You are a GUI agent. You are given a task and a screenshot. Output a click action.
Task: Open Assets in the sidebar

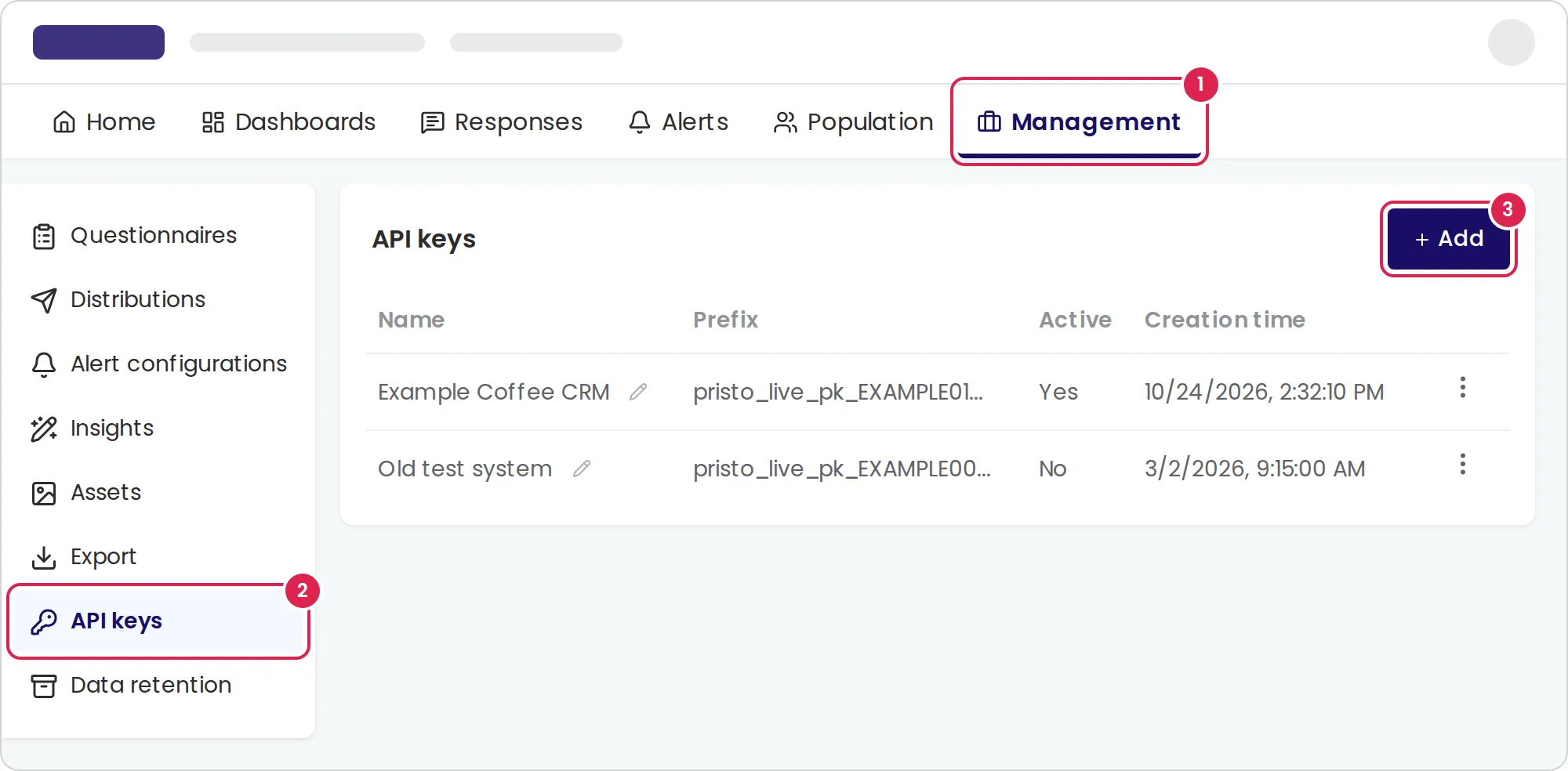point(158,493)
